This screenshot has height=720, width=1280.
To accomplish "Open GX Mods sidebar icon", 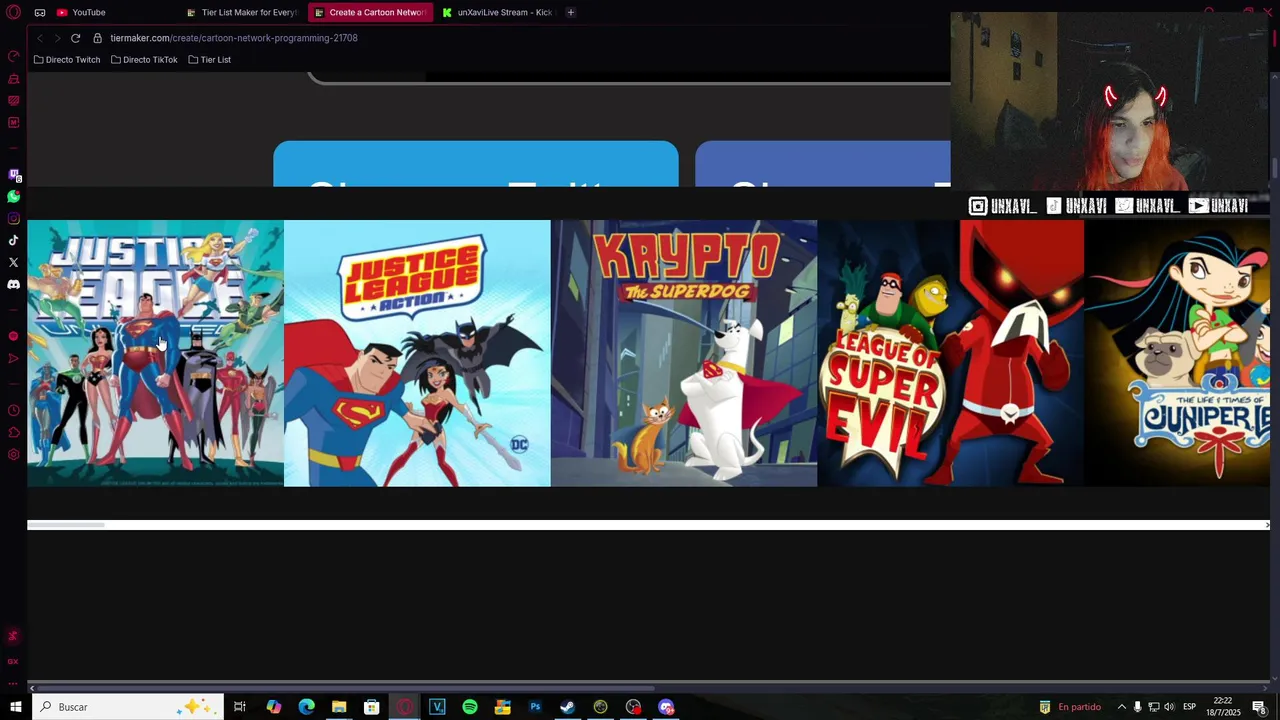I will click(x=13, y=123).
